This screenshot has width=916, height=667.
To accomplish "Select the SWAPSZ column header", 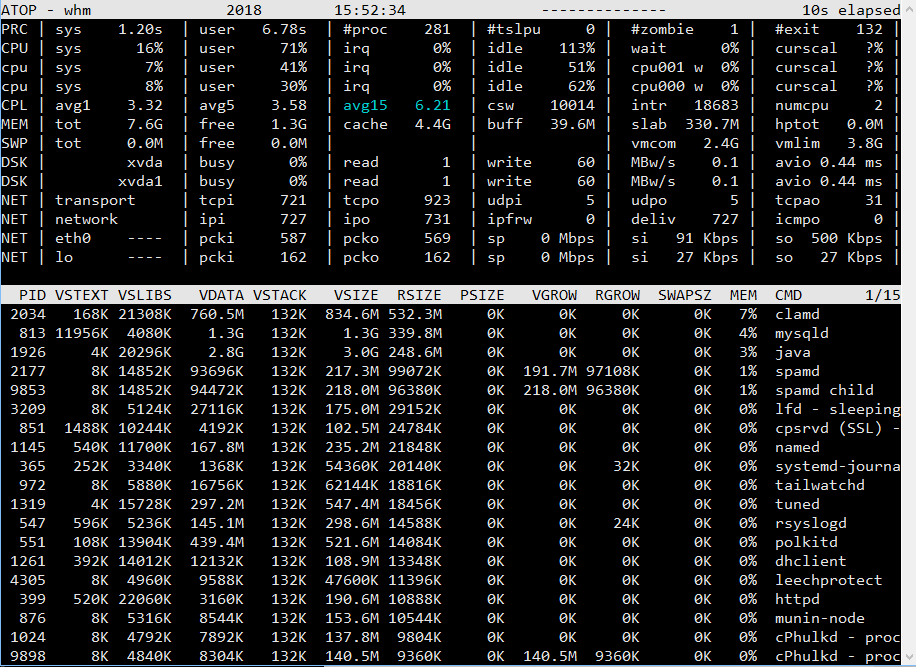I will [x=685, y=295].
